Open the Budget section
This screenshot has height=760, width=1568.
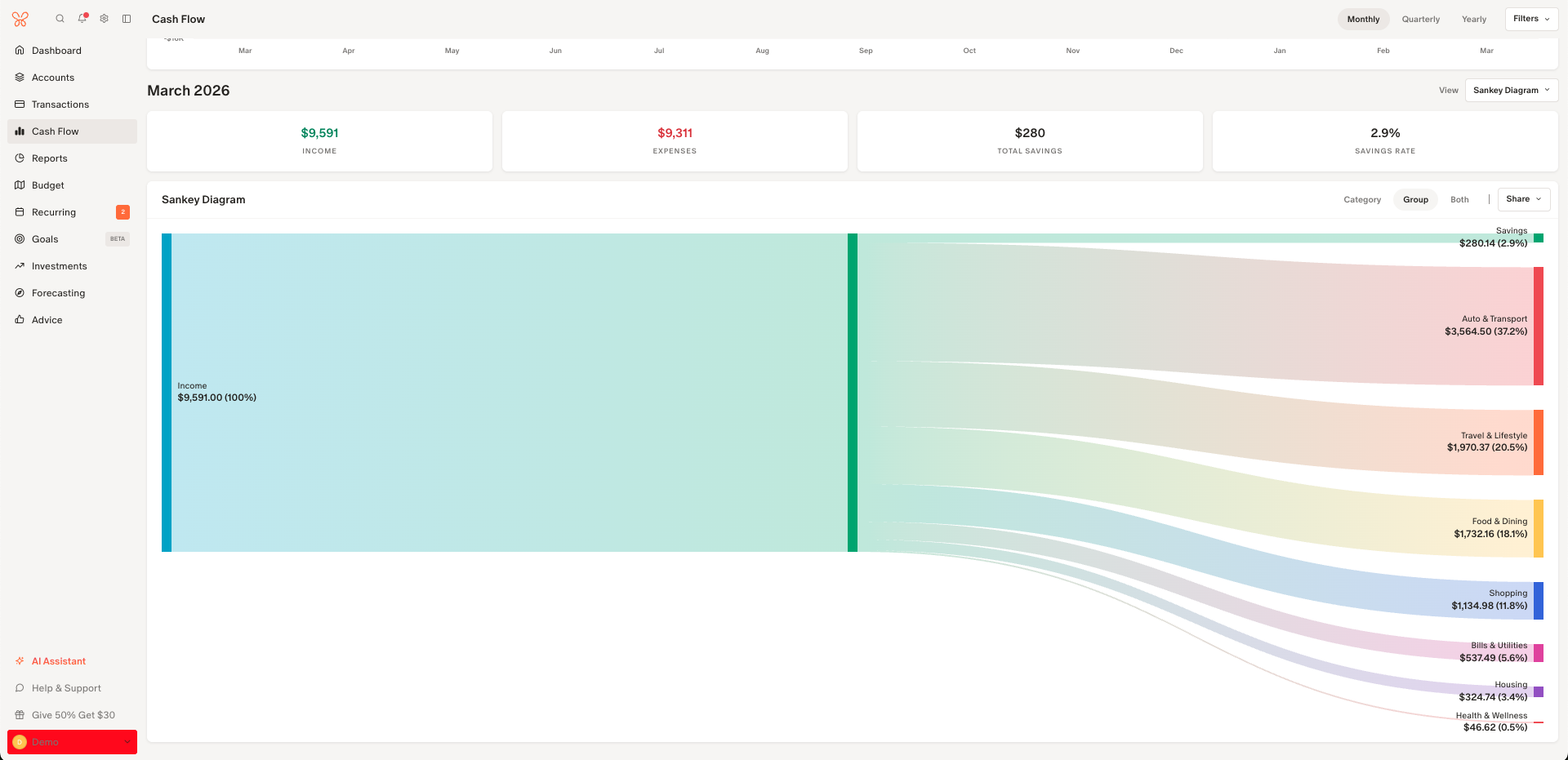coord(47,185)
